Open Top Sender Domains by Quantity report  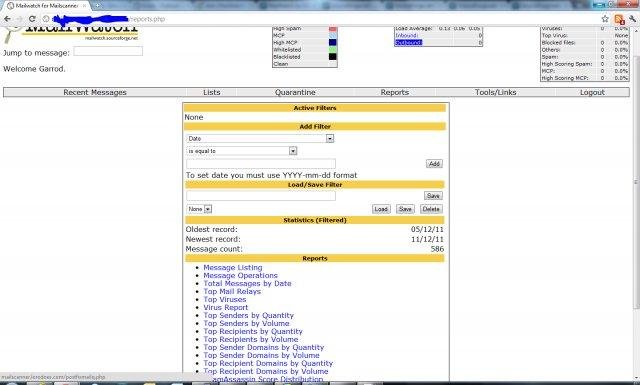[264, 347]
